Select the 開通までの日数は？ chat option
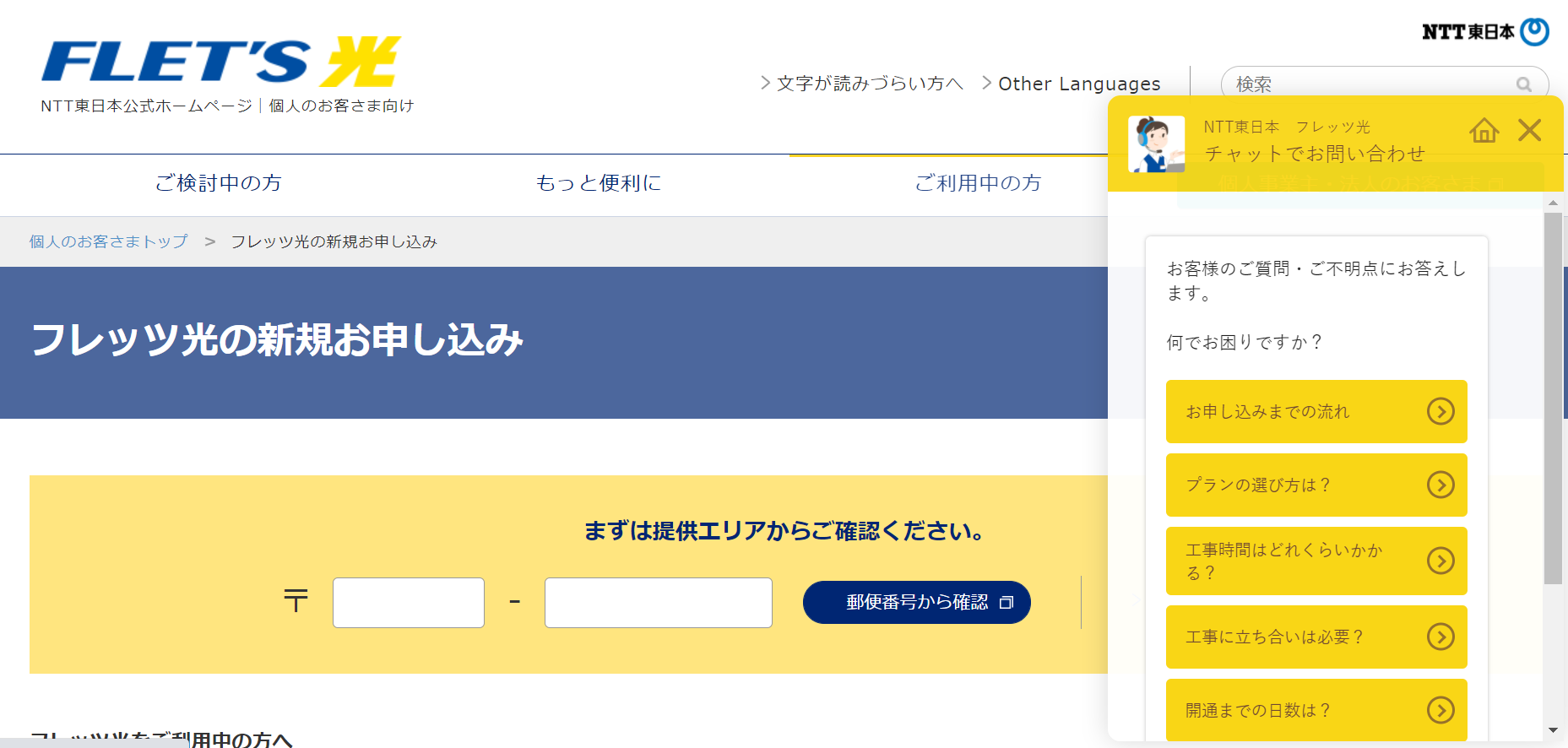This screenshot has height=748, width=1568. (x=1316, y=710)
